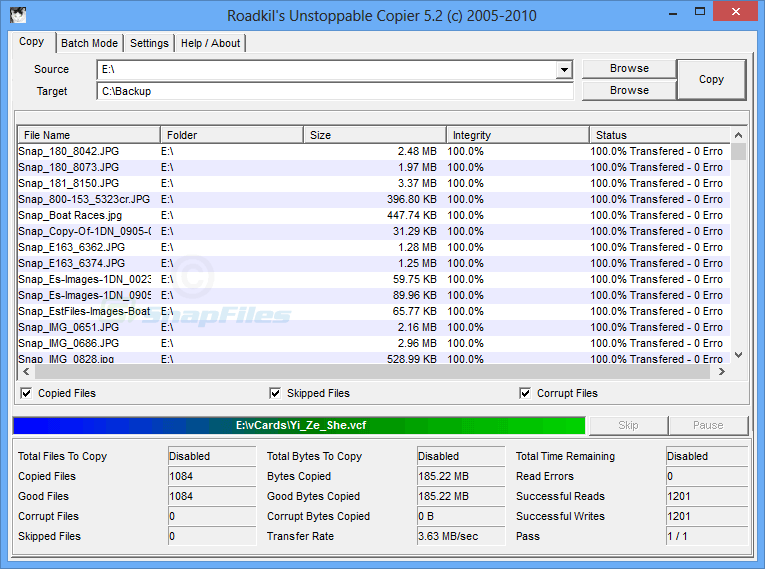Viewport: 765px width, 569px height.
Task: Sort by the Size column header
Action: point(375,135)
